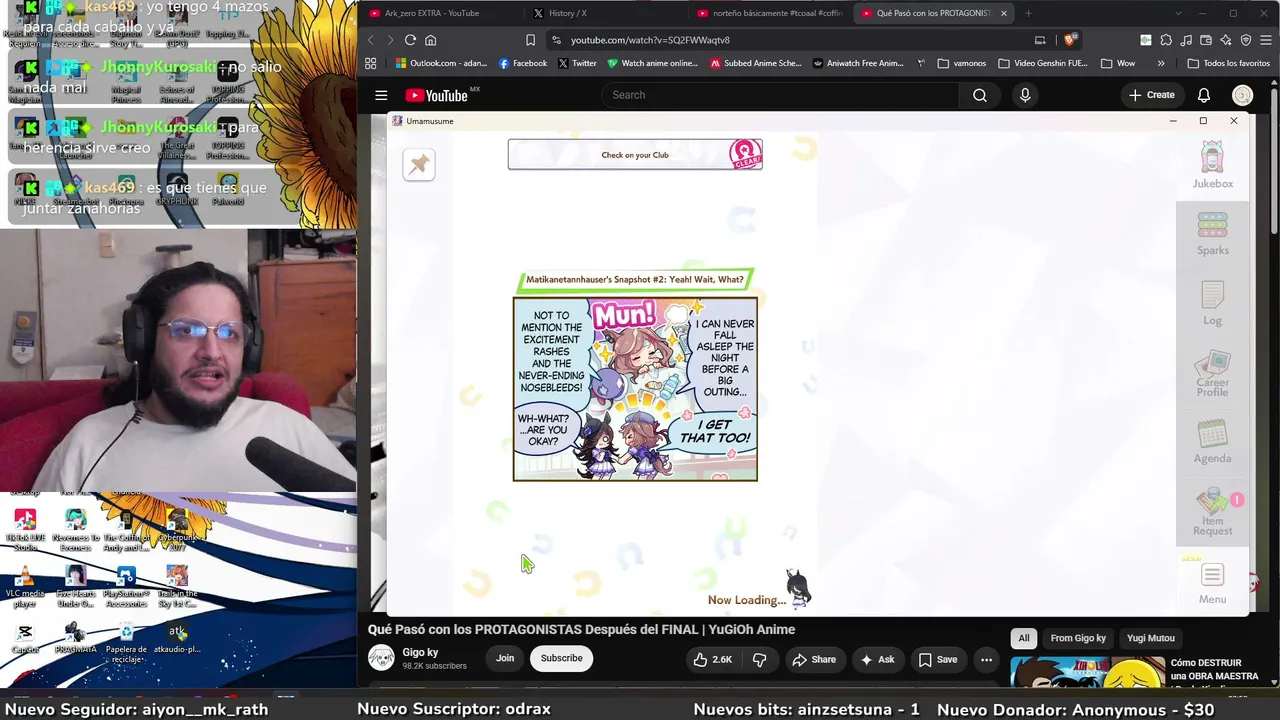Screen dimensions: 1280x720
Task: Open the Wow bookmarks folder
Action: pyautogui.click(x=1117, y=63)
